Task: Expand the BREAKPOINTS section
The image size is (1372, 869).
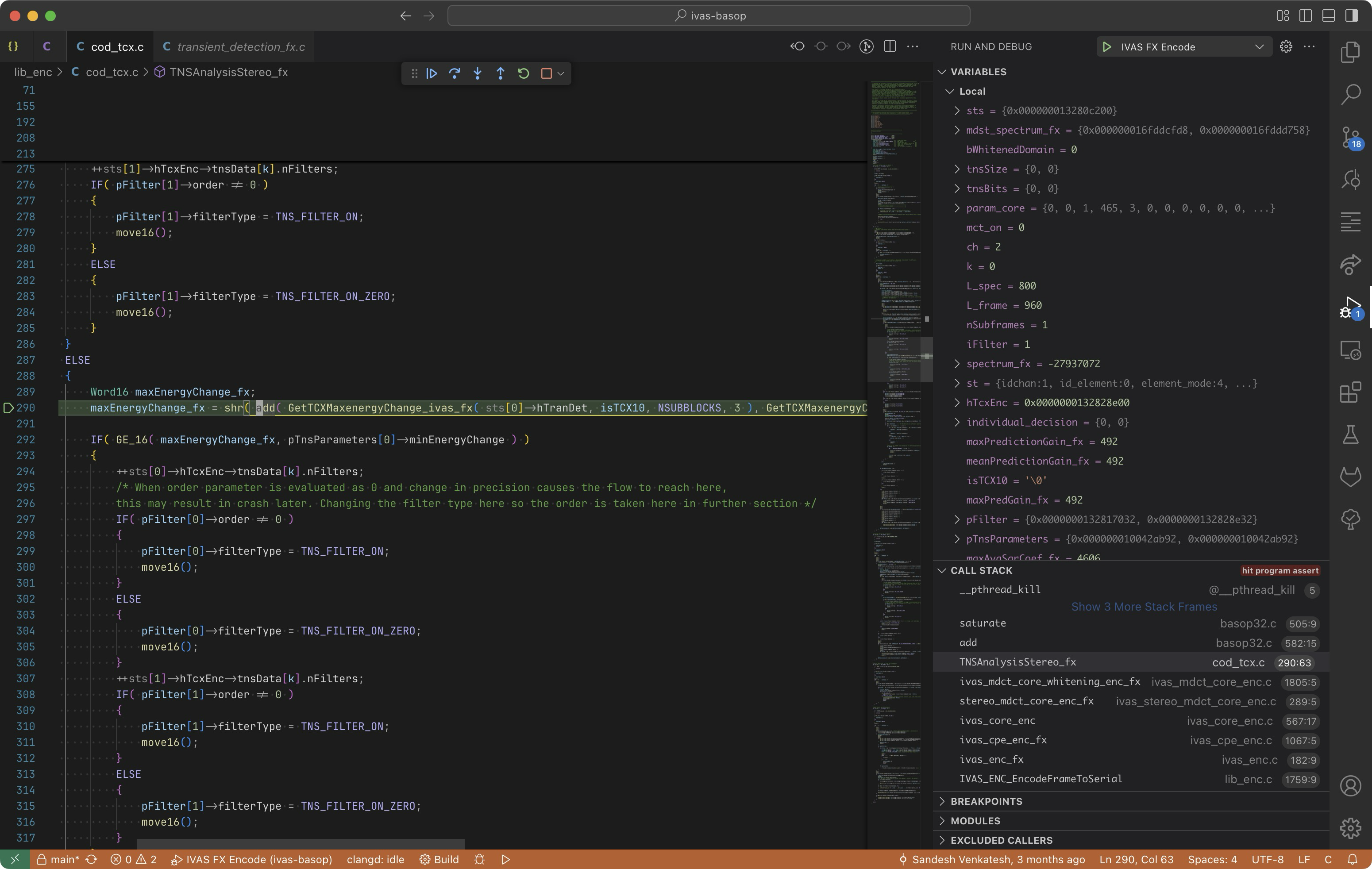Action: point(986,801)
